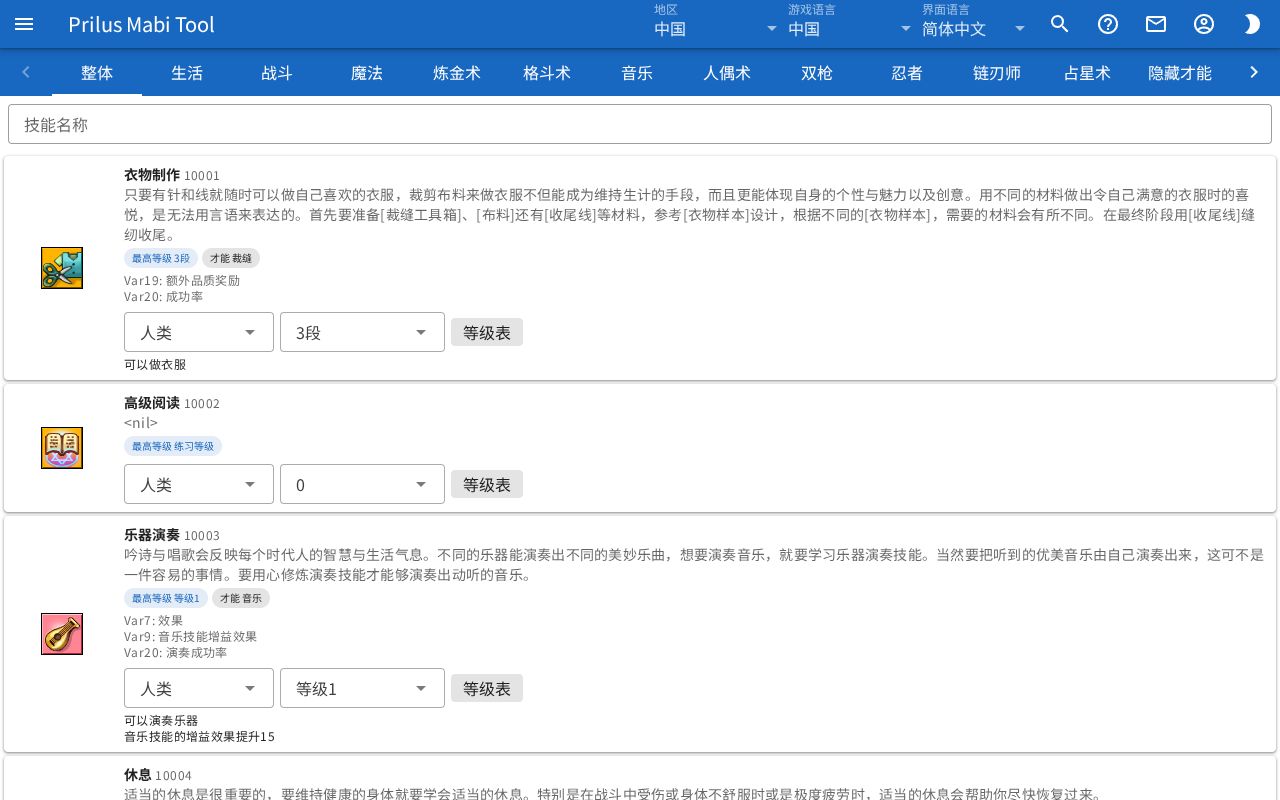Select the 占星术 tab
1280x800 pixels.
point(1087,72)
